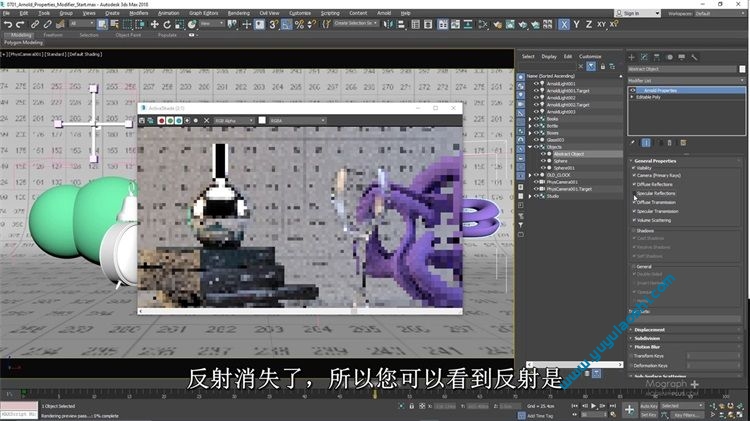Image resolution: width=750 pixels, height=421 pixels.
Task: Restrict to Y axis button
Action: pos(576,24)
